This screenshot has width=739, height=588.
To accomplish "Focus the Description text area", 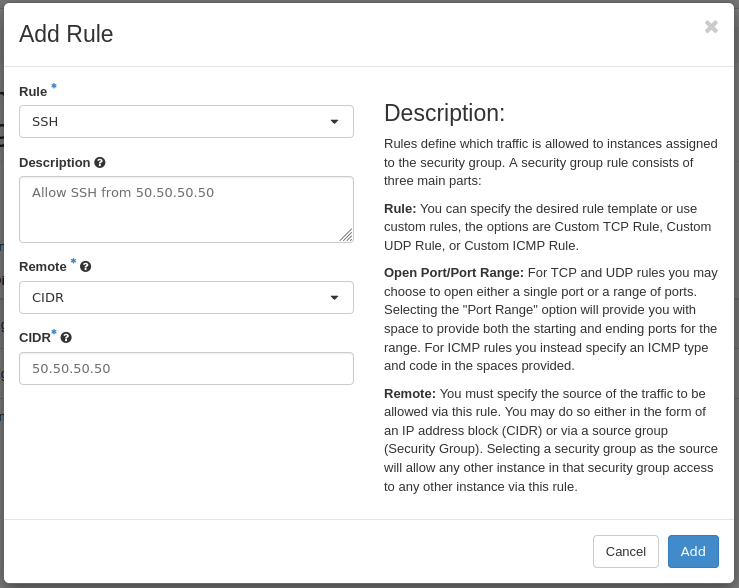I will coord(186,210).
